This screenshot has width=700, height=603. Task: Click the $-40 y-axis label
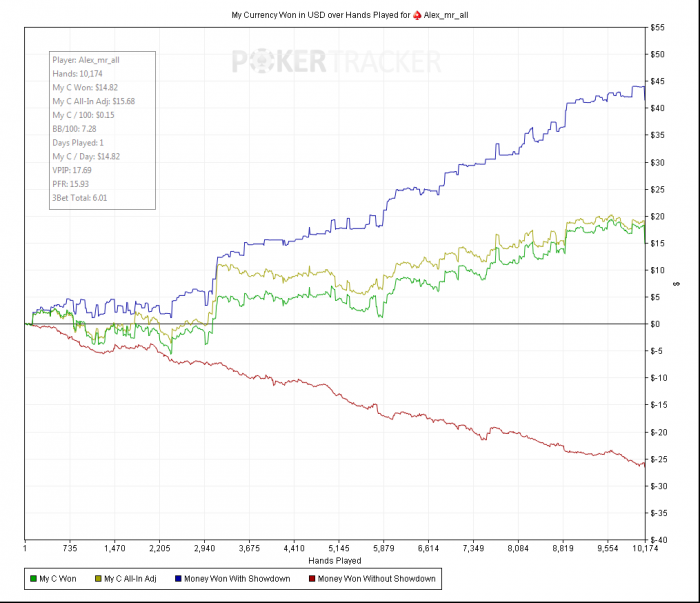659,540
